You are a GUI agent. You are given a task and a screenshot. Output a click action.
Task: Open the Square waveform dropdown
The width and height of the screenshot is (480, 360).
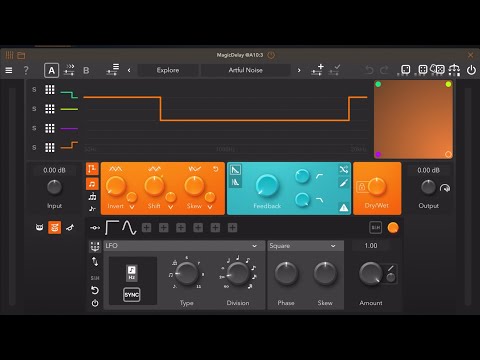tap(306, 246)
